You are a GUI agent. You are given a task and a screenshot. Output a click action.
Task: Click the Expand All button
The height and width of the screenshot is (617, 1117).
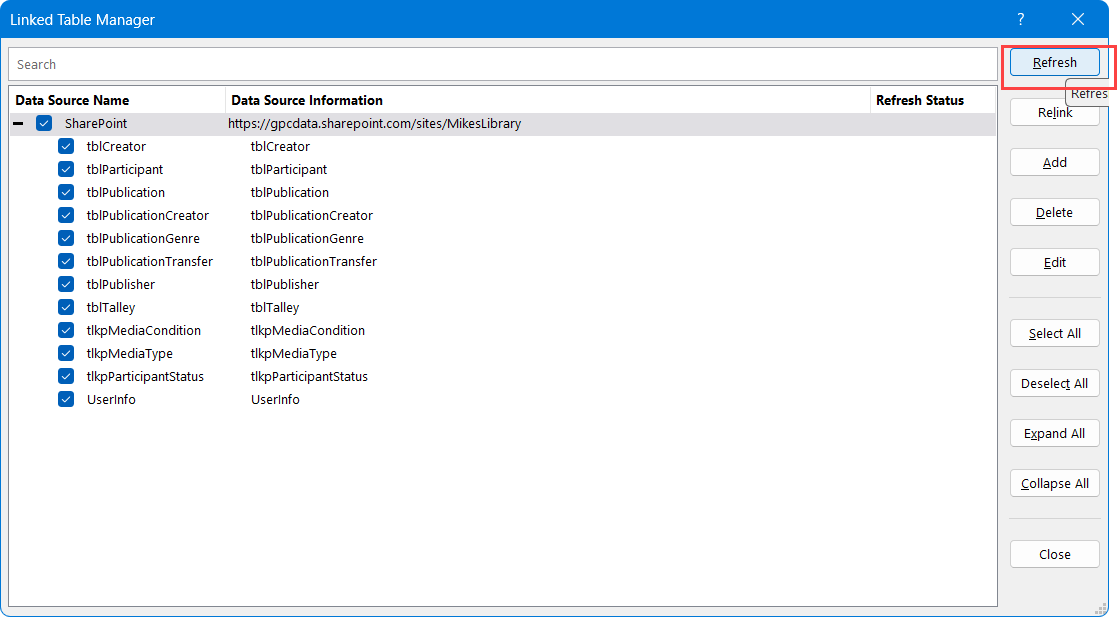[x=1054, y=433]
